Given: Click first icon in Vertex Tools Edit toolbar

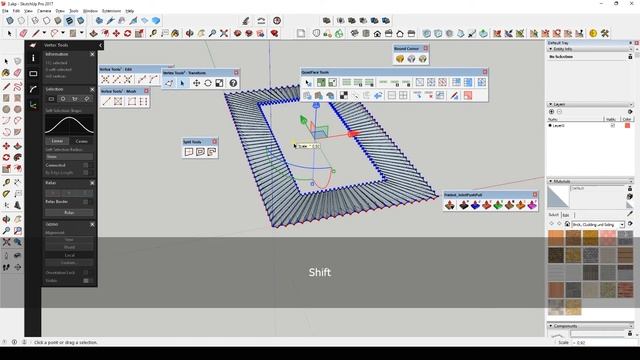Looking at the screenshot, I should tap(105, 79).
